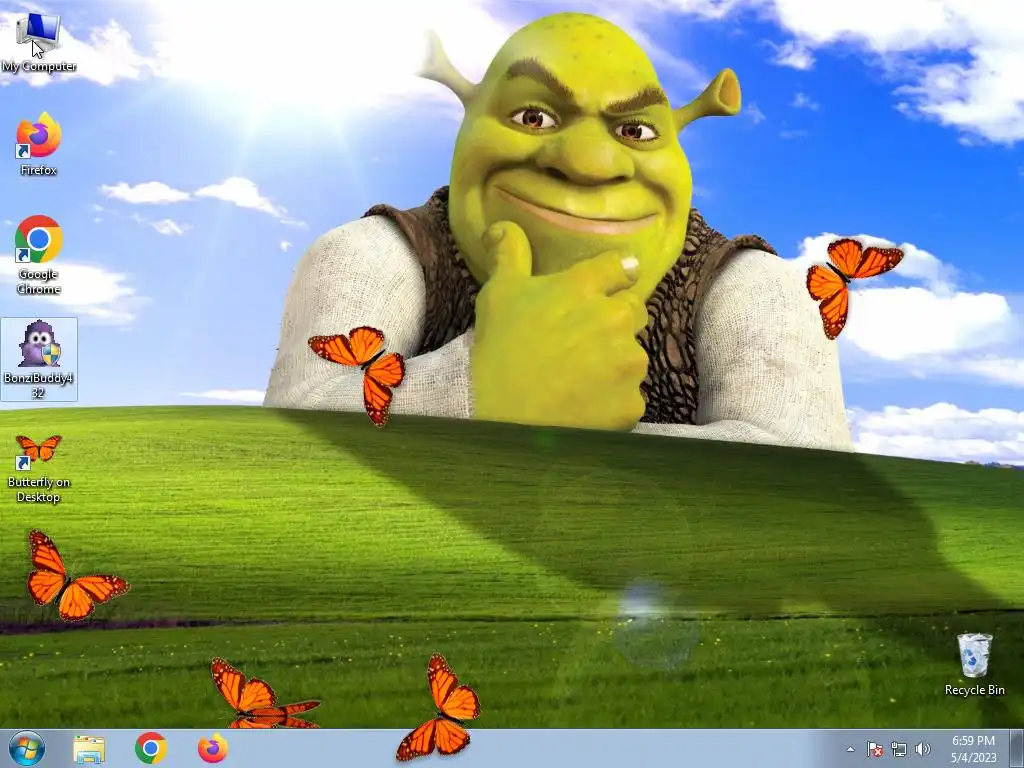Viewport: 1024px width, 768px height.
Task: Launch Chrome from the taskbar
Action: [x=151, y=748]
